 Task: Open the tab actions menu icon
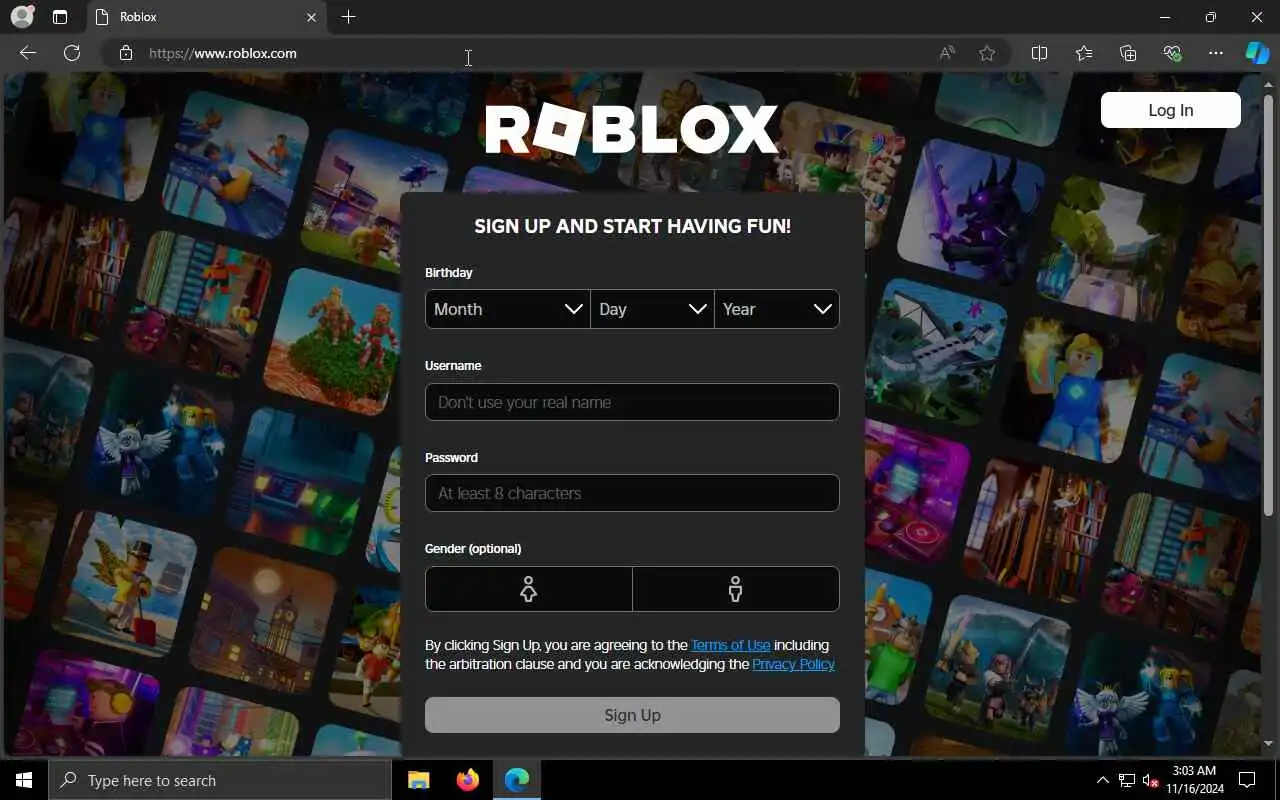click(x=60, y=17)
